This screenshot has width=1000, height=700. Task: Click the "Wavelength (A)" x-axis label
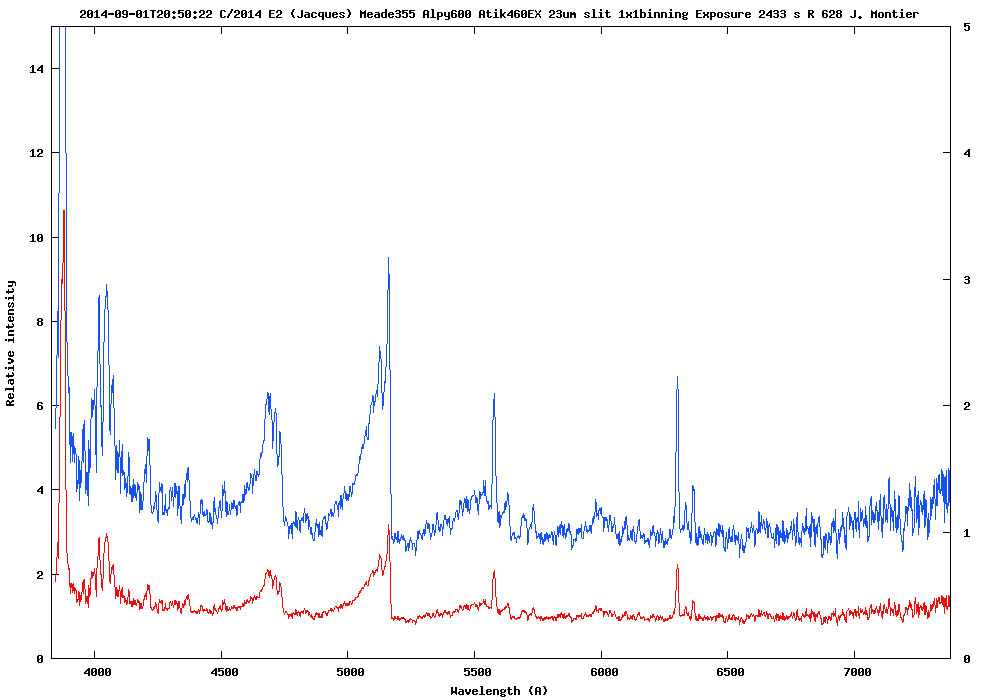coord(499,690)
